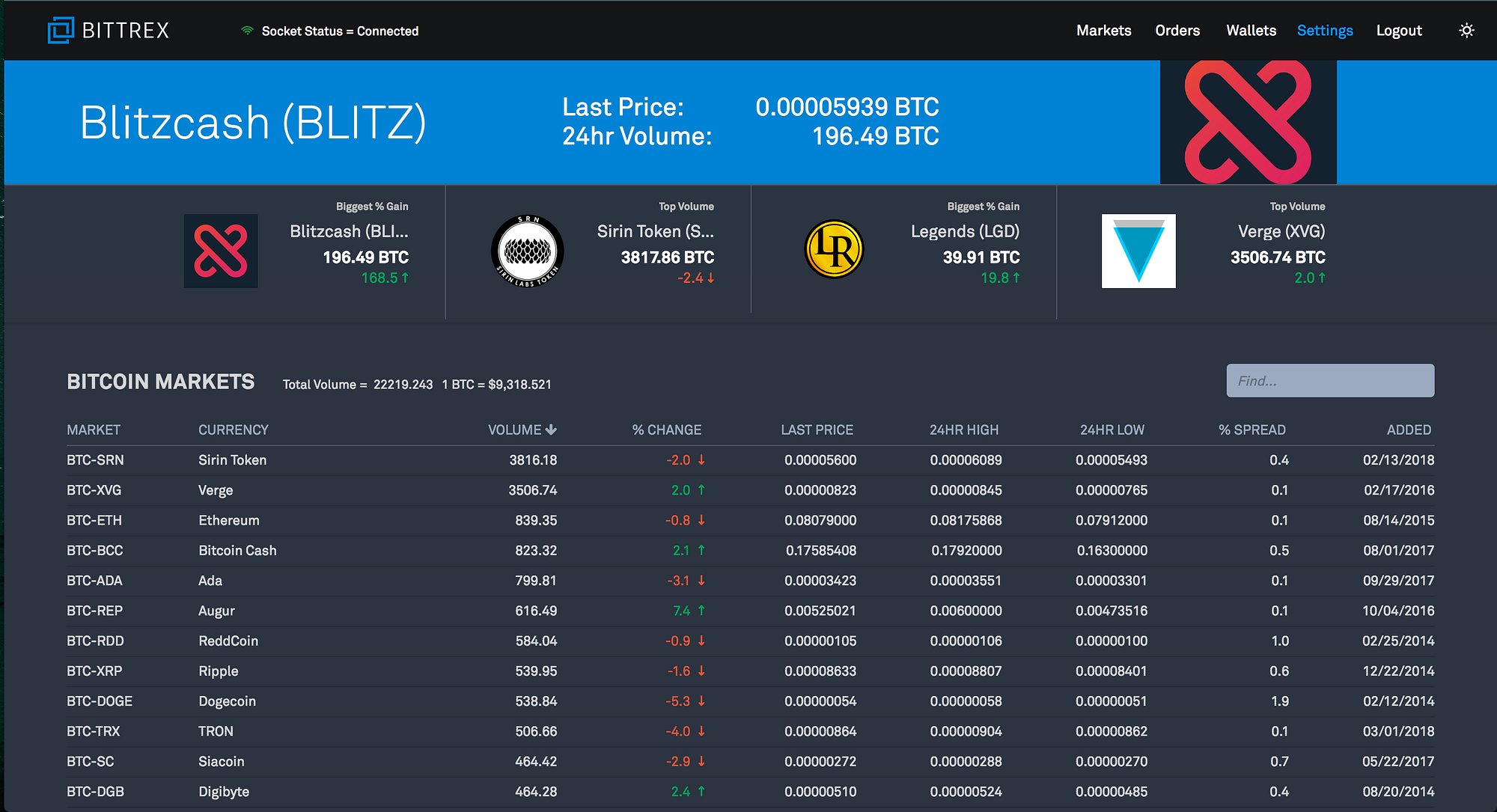Screen dimensions: 1497x812
Task: Click TRON's added date 03/01/2018
Action: pos(1398,731)
